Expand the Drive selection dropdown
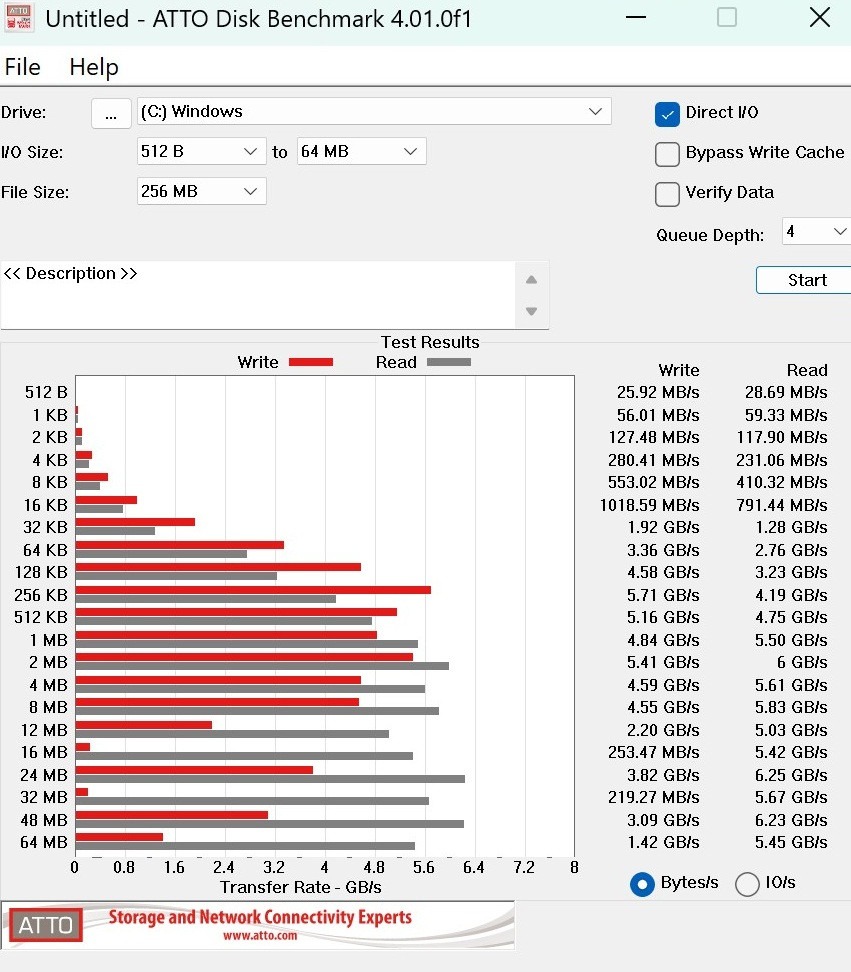 (x=374, y=112)
